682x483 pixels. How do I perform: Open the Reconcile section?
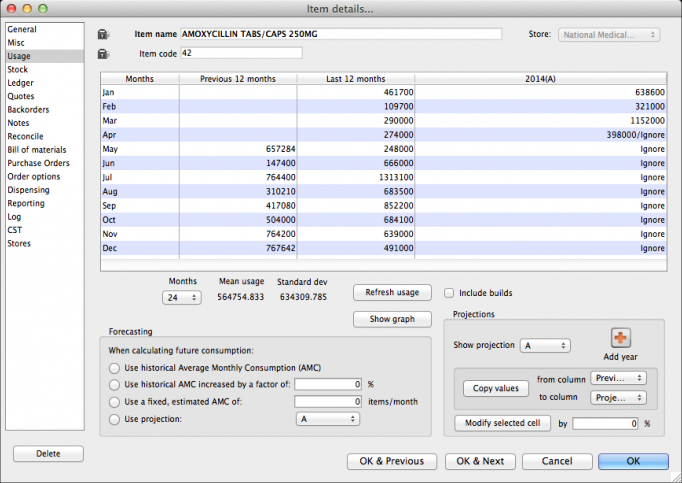click(x=45, y=136)
